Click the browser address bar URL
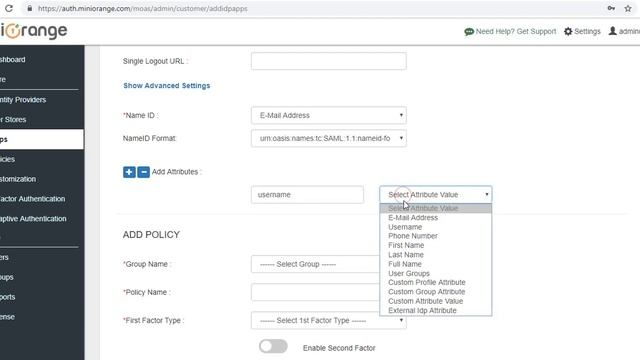The image size is (640, 360). (143, 9)
